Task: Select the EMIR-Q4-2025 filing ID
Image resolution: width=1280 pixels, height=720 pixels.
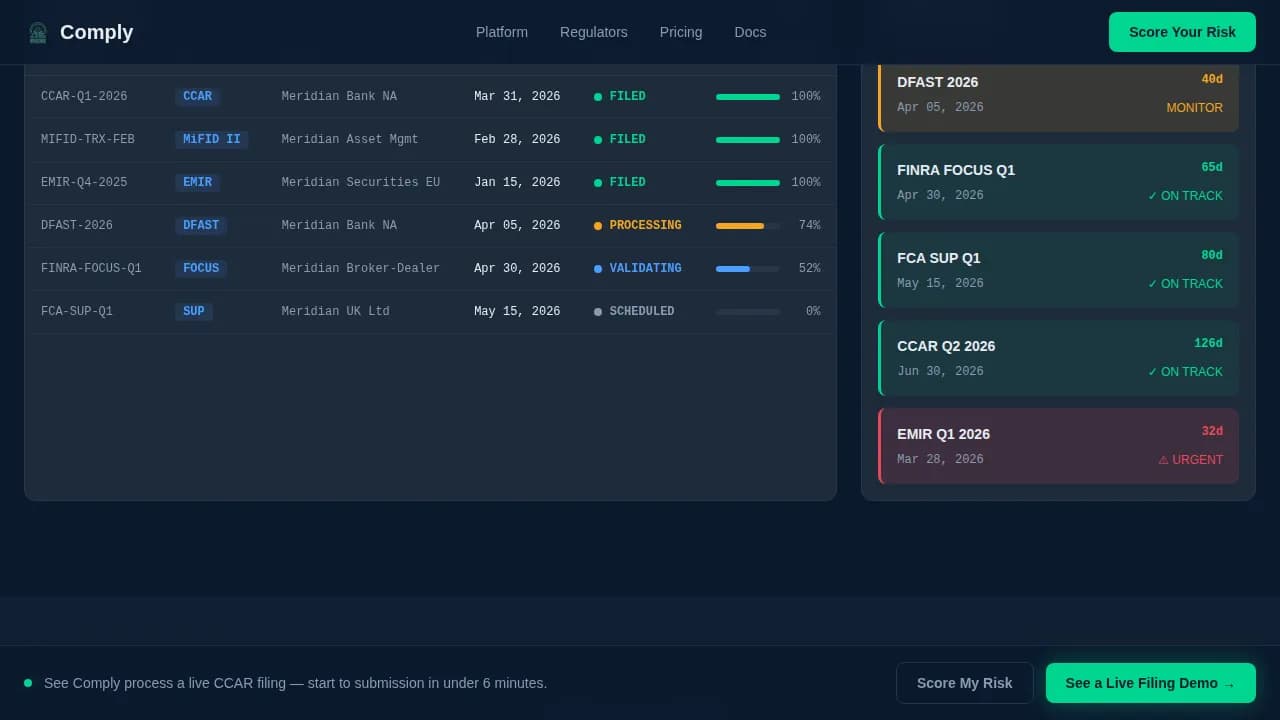Action: [84, 182]
